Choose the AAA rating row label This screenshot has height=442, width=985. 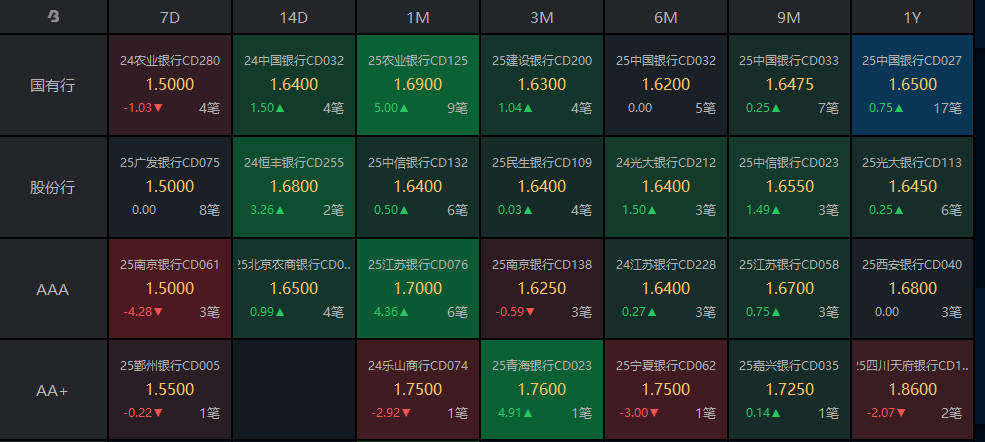(x=54, y=289)
